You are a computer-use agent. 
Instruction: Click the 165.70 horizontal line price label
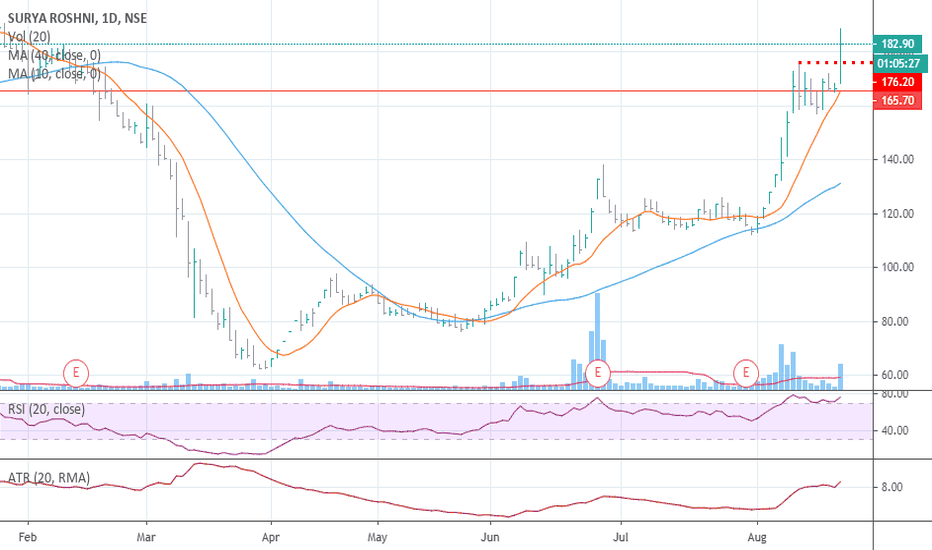[x=898, y=100]
